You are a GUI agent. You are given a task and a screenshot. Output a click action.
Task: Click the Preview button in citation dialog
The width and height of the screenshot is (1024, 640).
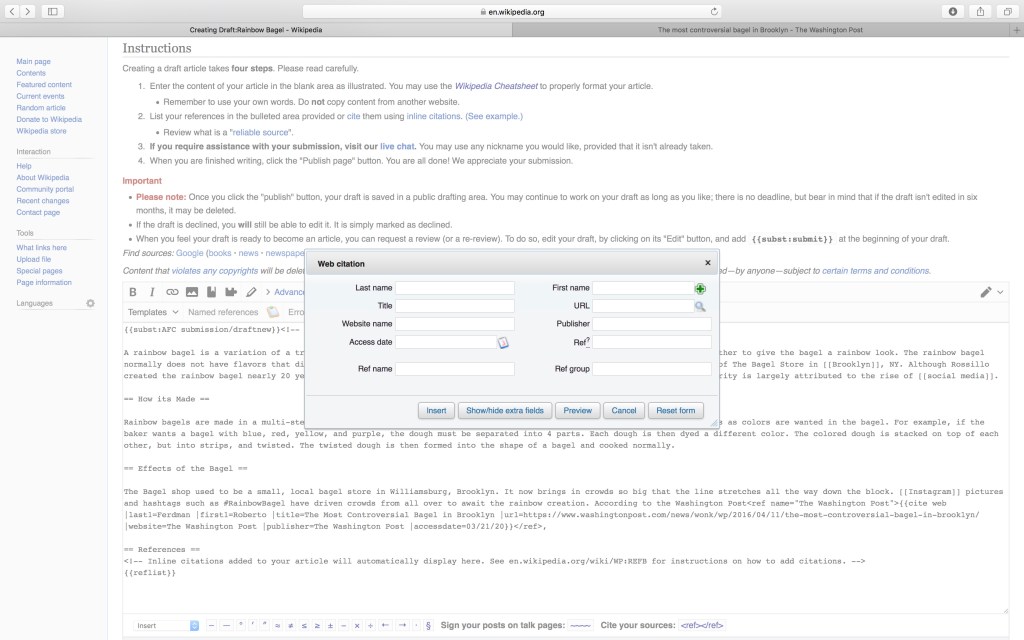(577, 410)
